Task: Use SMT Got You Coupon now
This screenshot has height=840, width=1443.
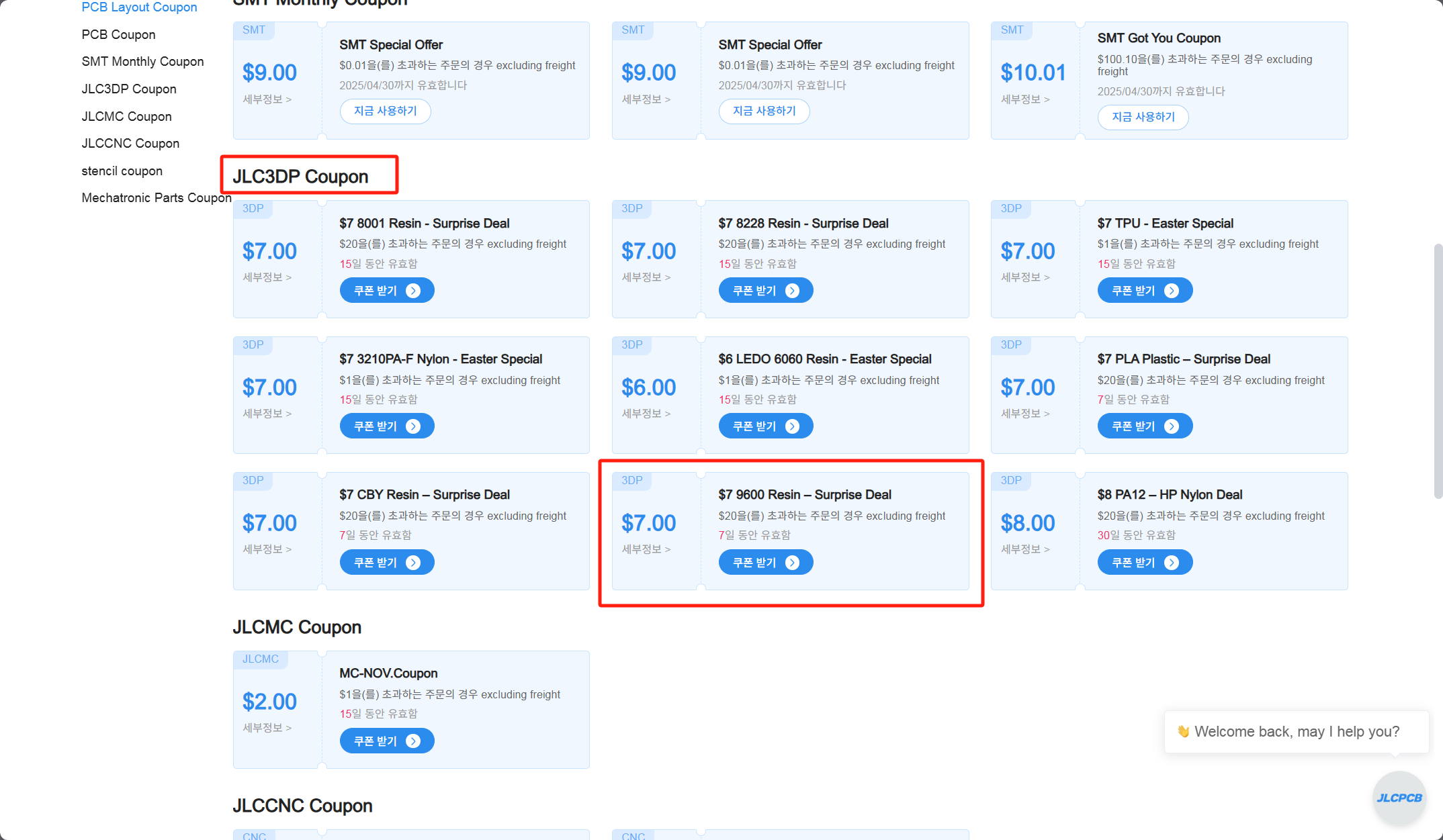Action: (1143, 118)
